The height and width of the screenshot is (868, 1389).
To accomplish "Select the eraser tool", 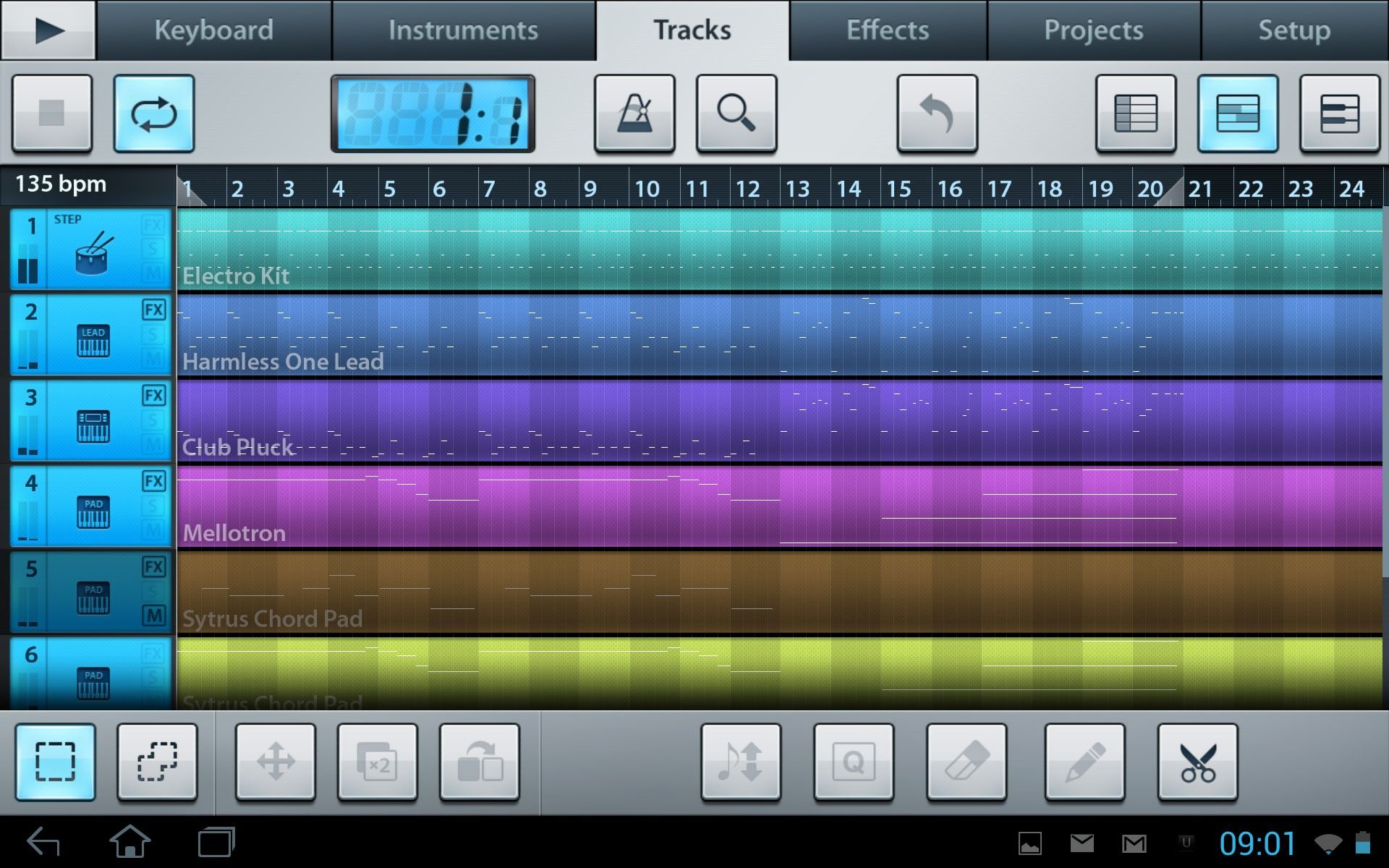I will (969, 762).
